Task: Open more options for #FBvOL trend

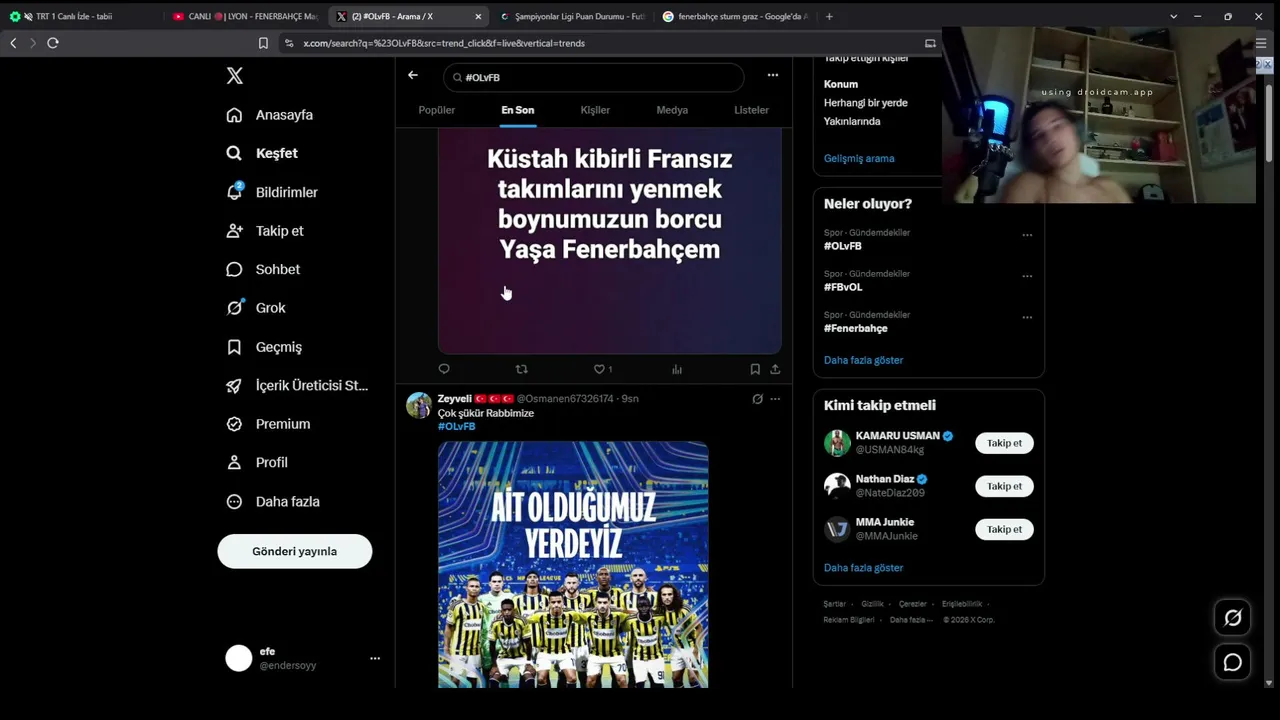Action: click(x=1027, y=277)
